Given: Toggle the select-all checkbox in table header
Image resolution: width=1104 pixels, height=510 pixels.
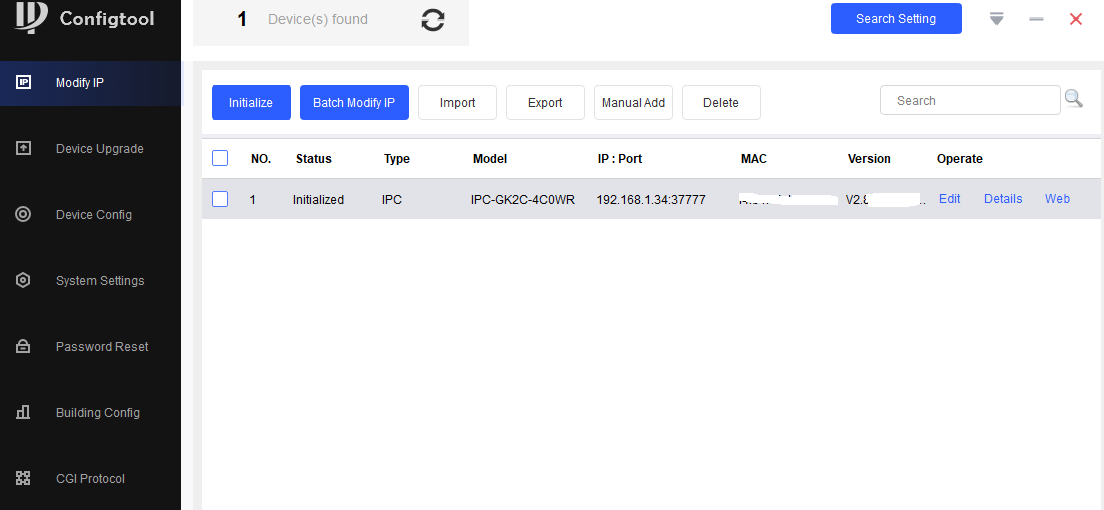Looking at the screenshot, I should pos(220,158).
